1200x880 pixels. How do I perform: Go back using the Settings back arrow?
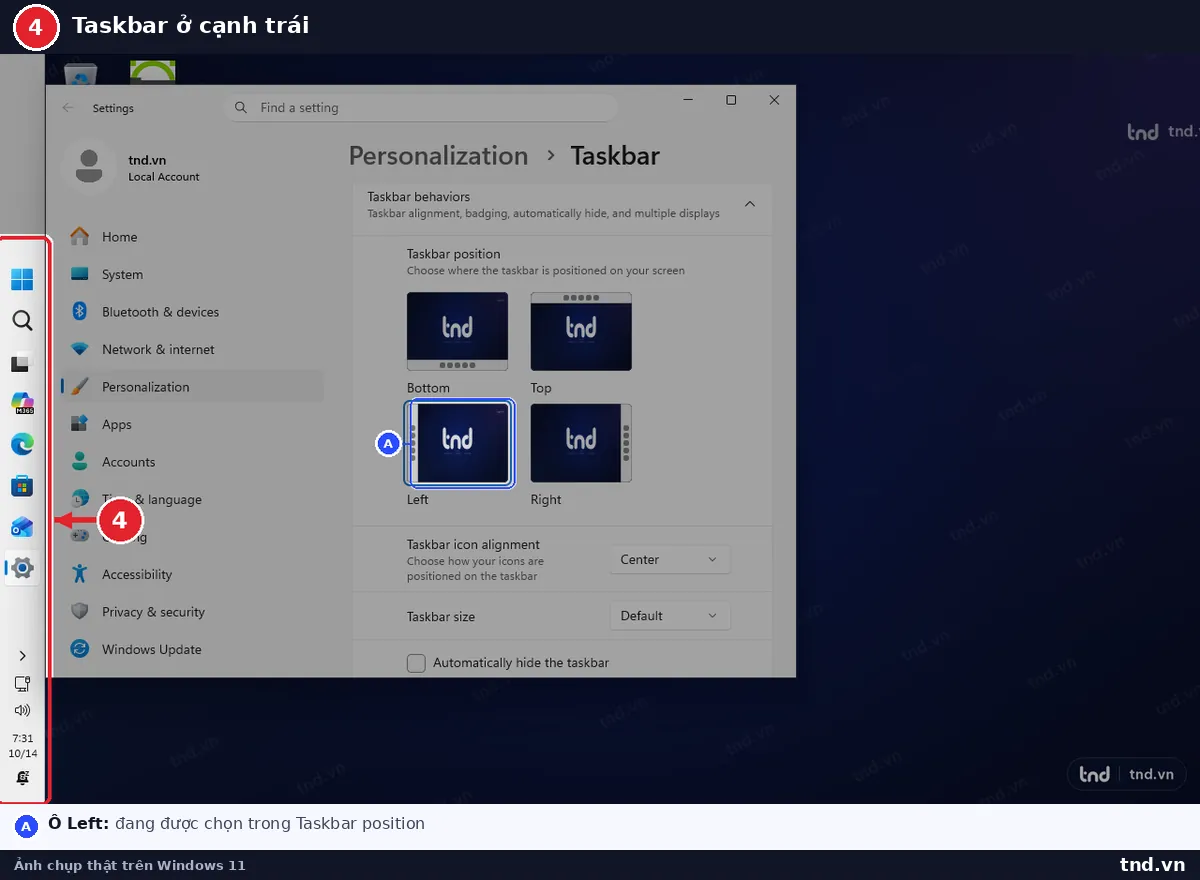(68, 108)
